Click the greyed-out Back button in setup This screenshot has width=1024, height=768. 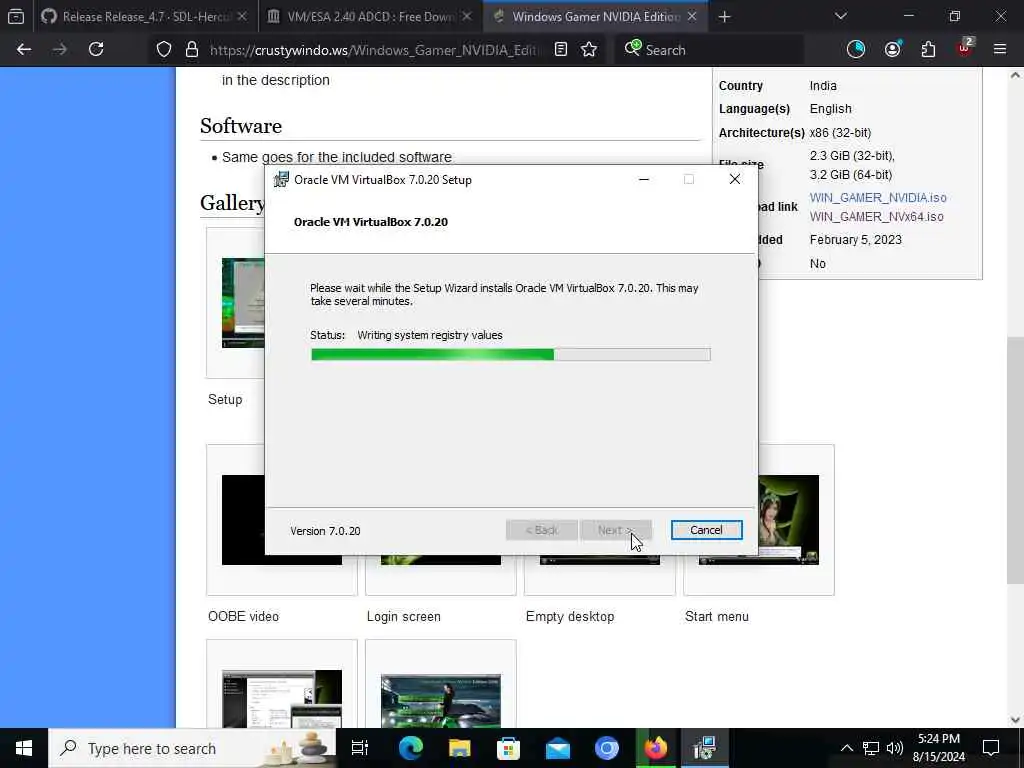pyautogui.click(x=541, y=530)
